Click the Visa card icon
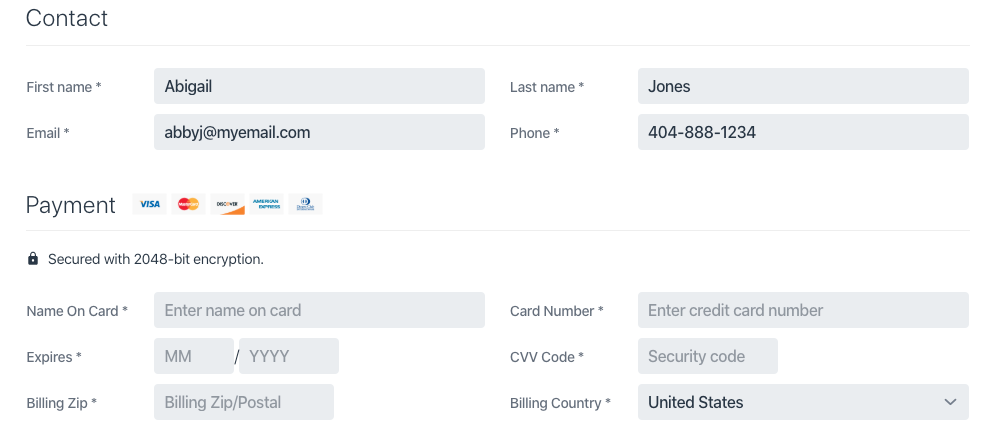994x443 pixels. point(149,204)
